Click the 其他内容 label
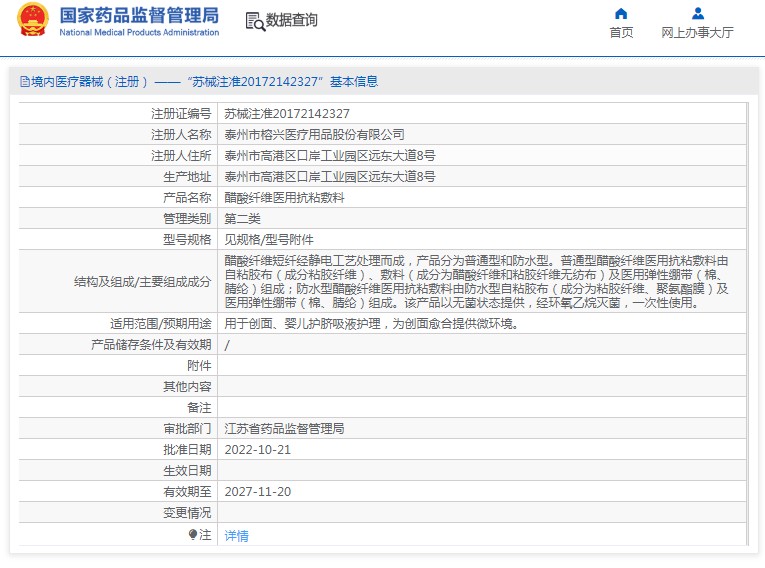This screenshot has width=765, height=568. (187, 386)
